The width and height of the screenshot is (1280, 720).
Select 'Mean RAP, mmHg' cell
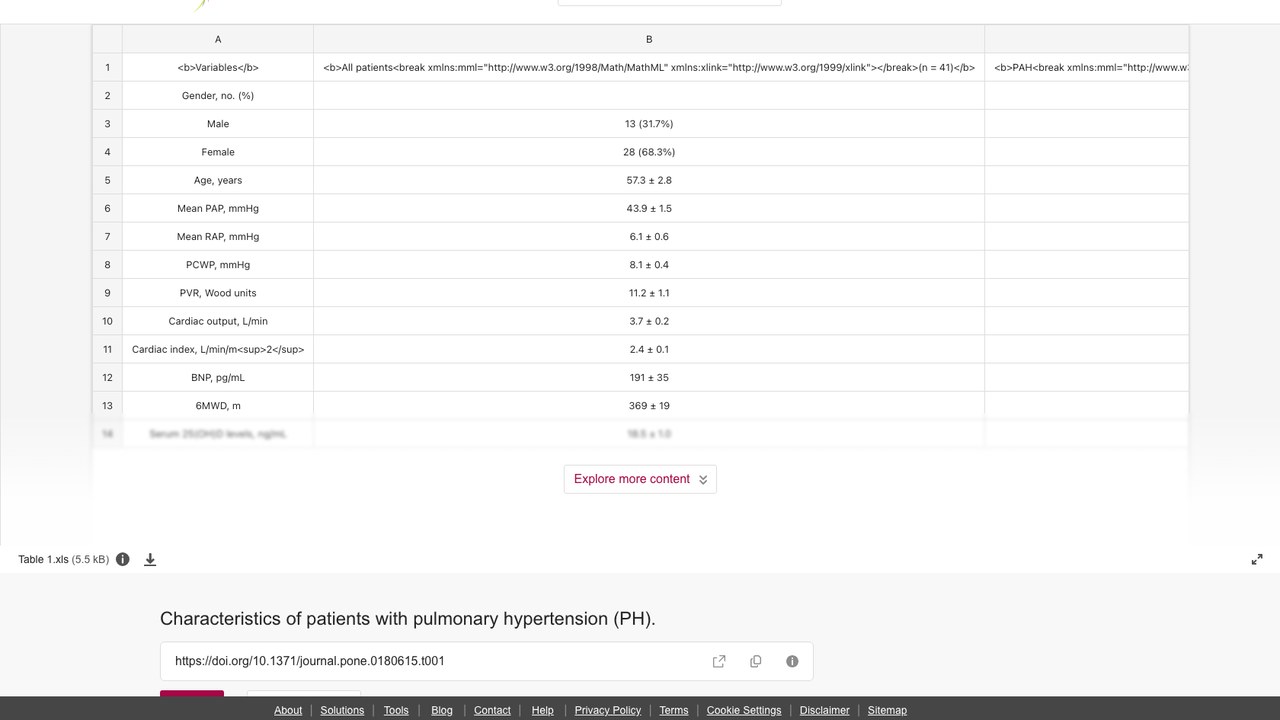coord(218,237)
